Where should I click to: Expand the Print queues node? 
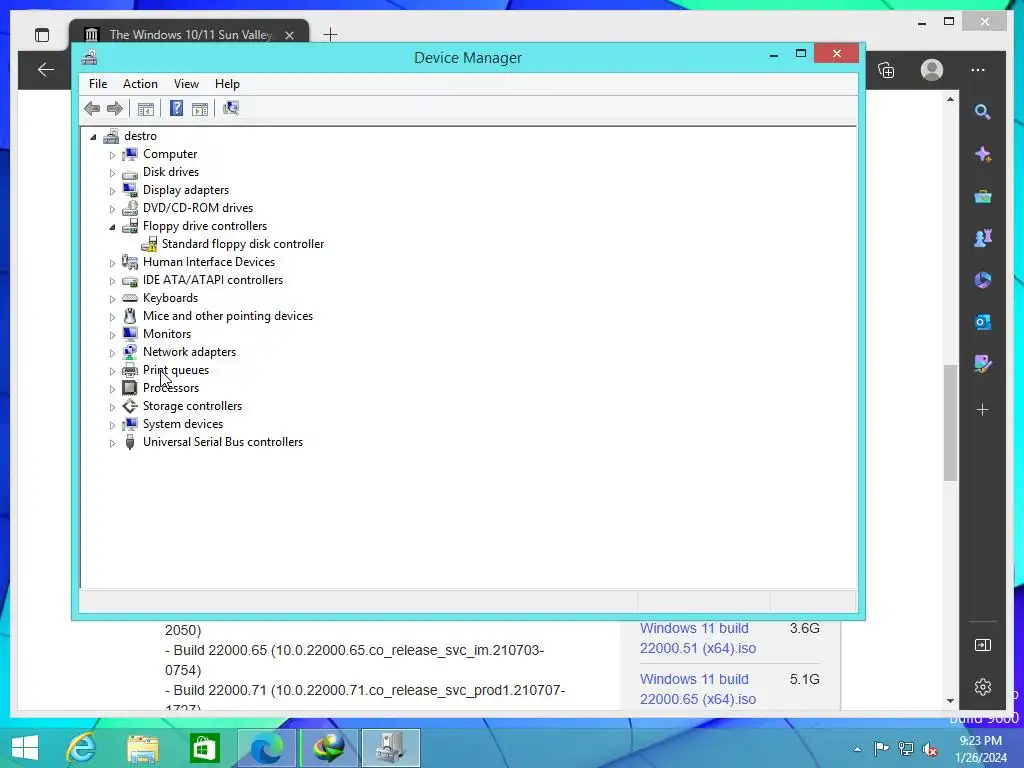pos(112,372)
